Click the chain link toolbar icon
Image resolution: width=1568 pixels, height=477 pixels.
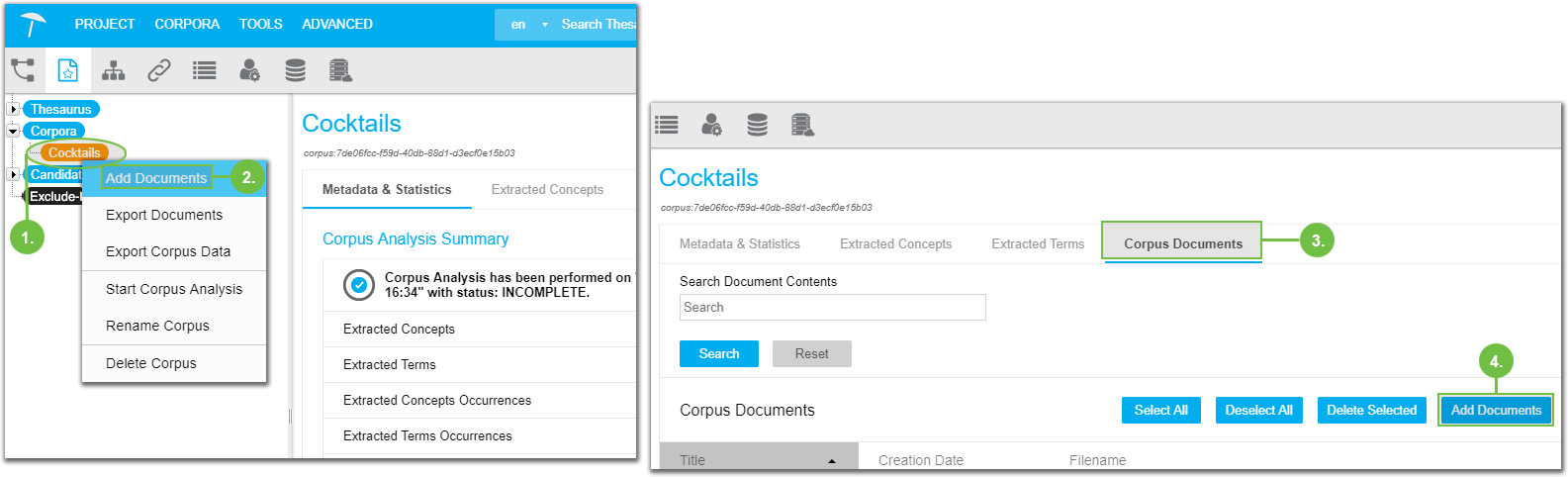(158, 70)
